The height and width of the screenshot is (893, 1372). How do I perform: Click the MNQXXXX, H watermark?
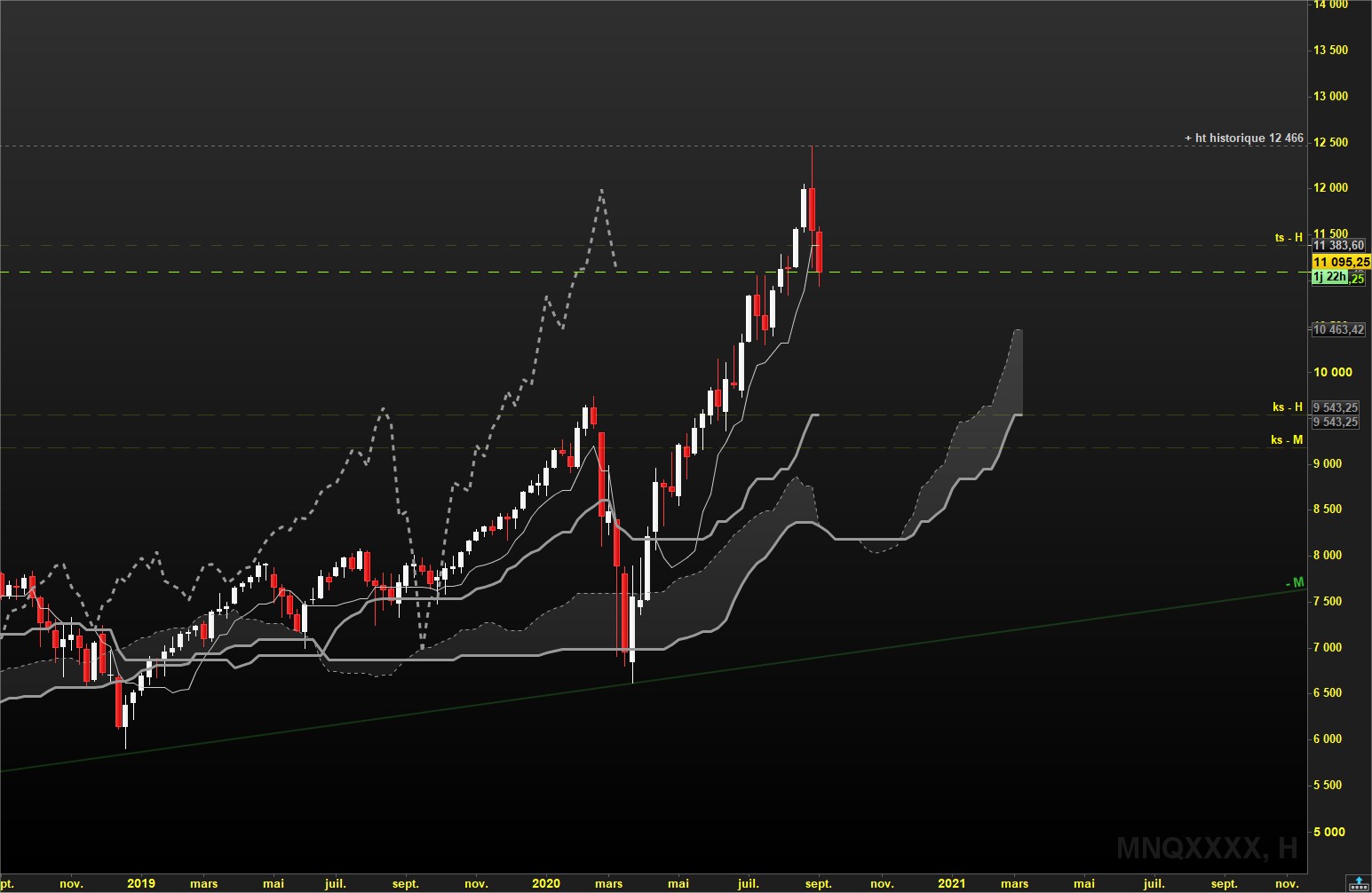[1206, 848]
